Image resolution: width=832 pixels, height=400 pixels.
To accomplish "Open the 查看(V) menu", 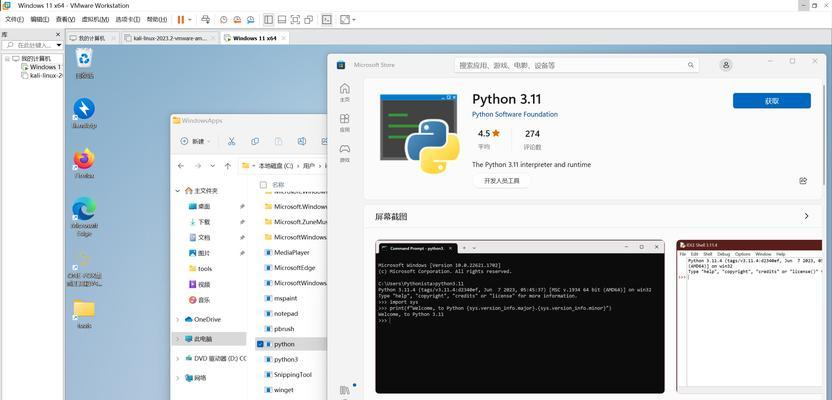I will click(x=65, y=20).
